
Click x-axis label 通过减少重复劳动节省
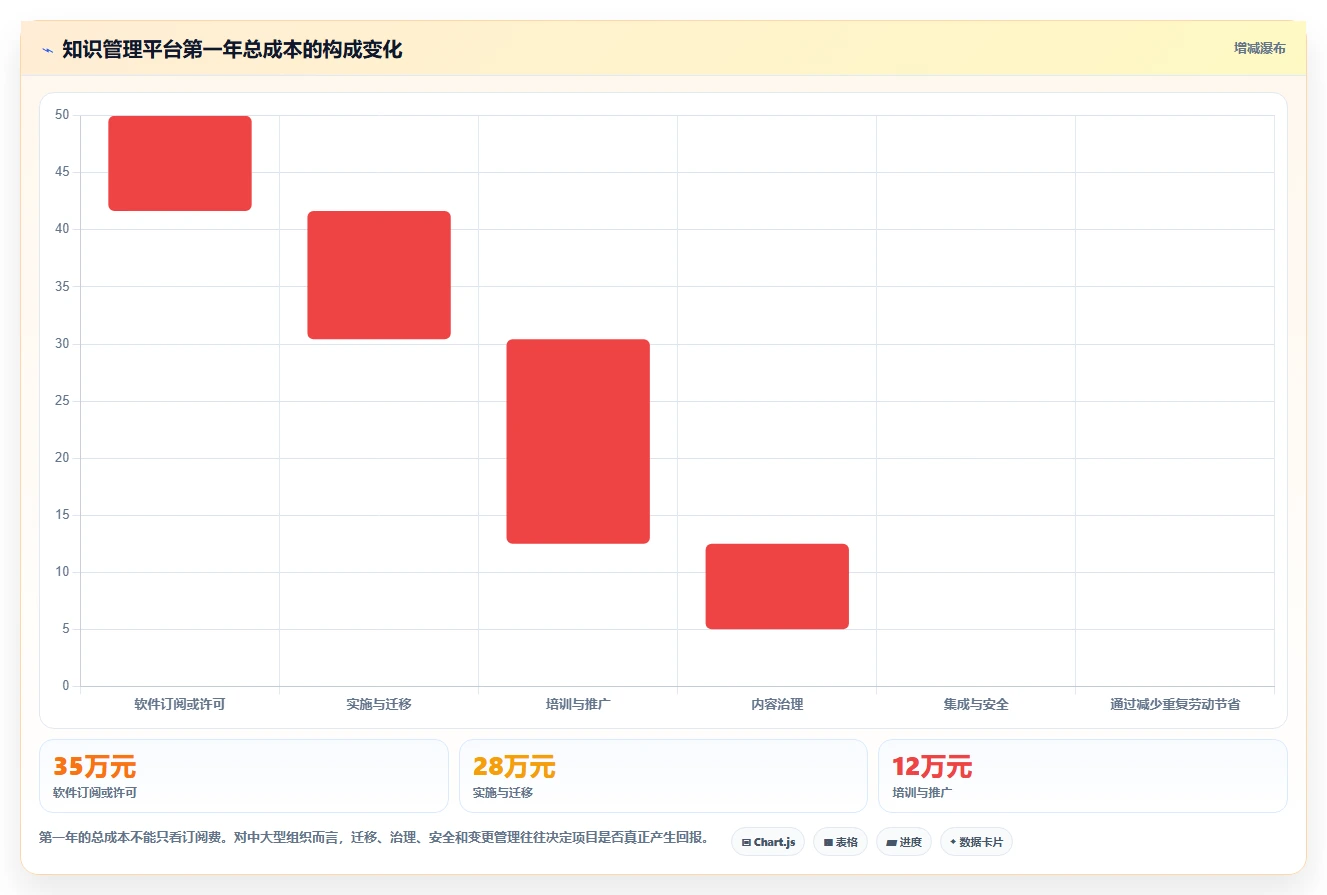pyautogui.click(x=1175, y=704)
